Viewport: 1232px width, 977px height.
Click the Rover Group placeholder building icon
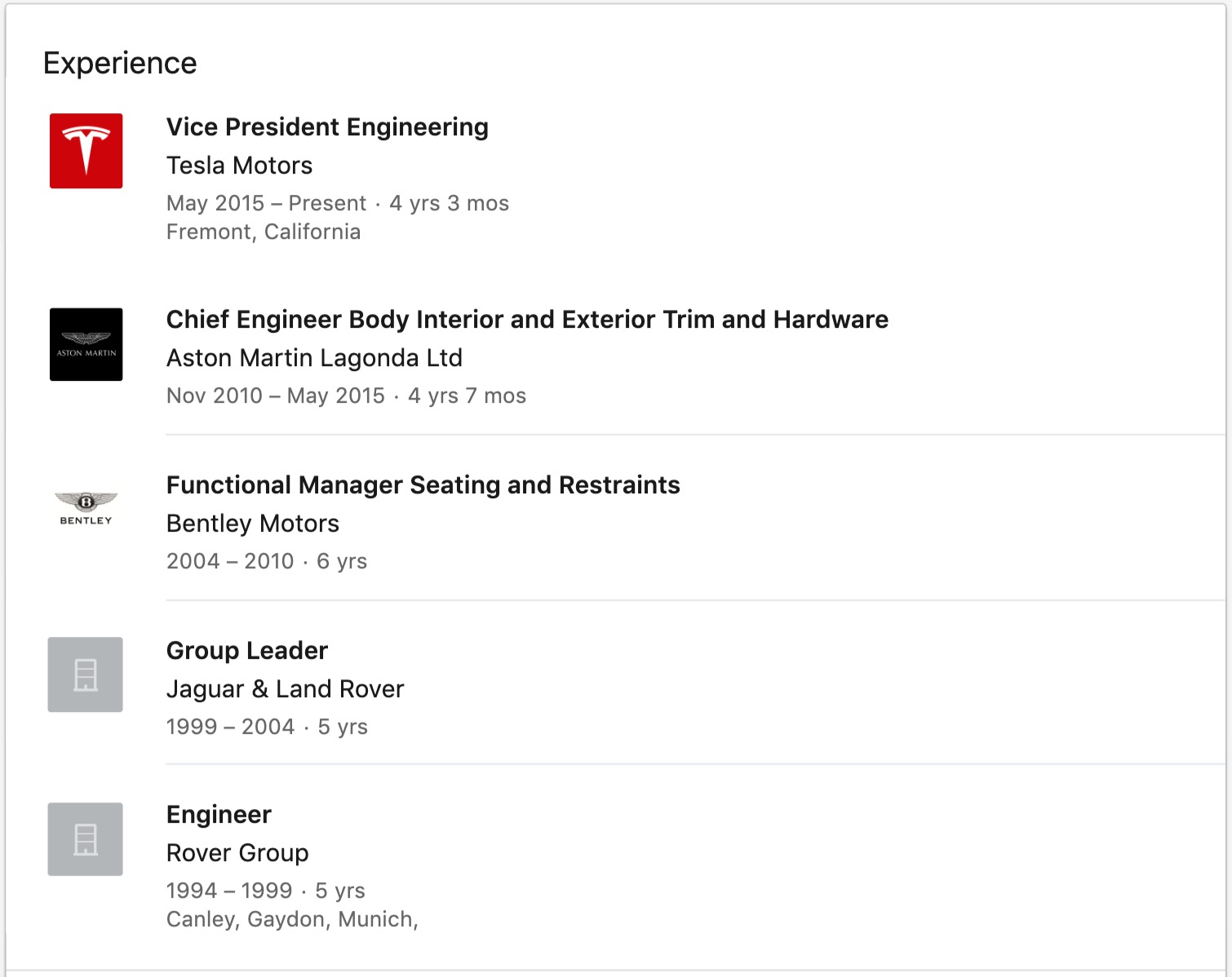click(86, 839)
